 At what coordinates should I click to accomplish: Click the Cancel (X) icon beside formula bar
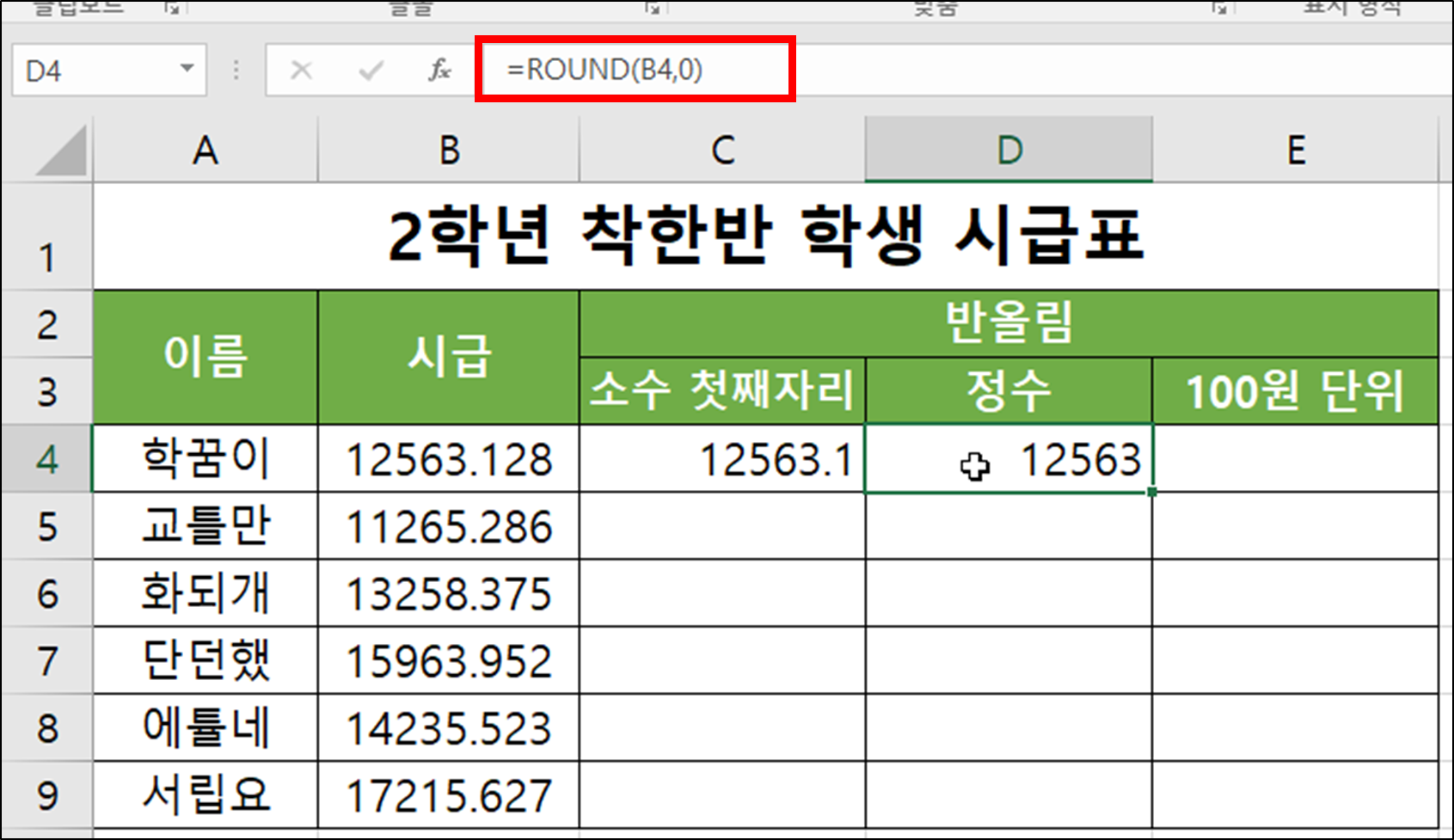301,70
